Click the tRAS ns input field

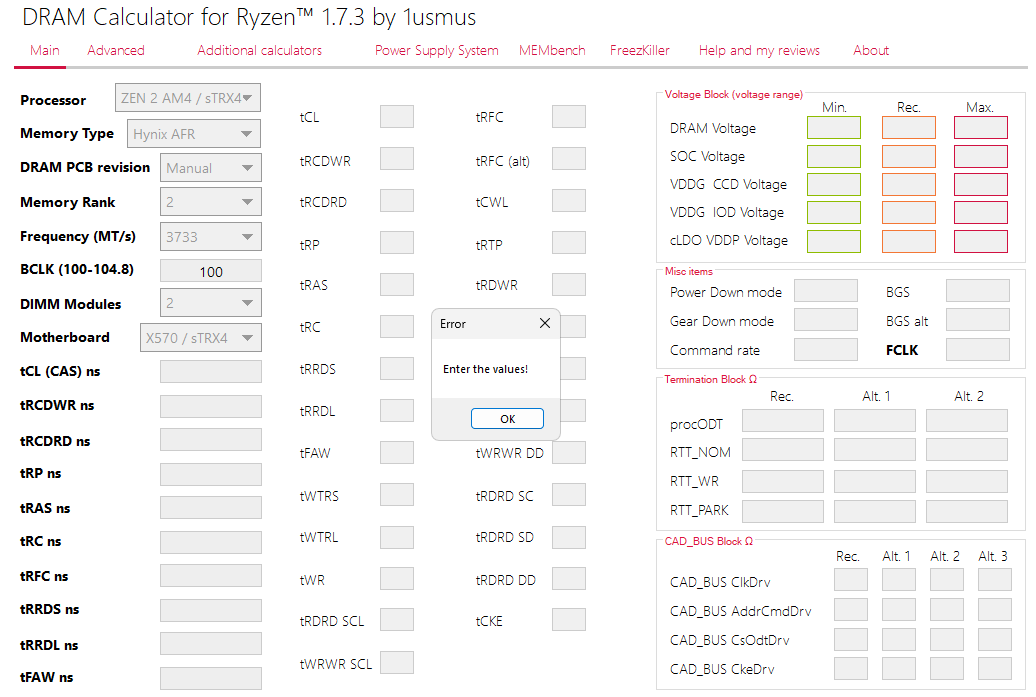coord(211,507)
